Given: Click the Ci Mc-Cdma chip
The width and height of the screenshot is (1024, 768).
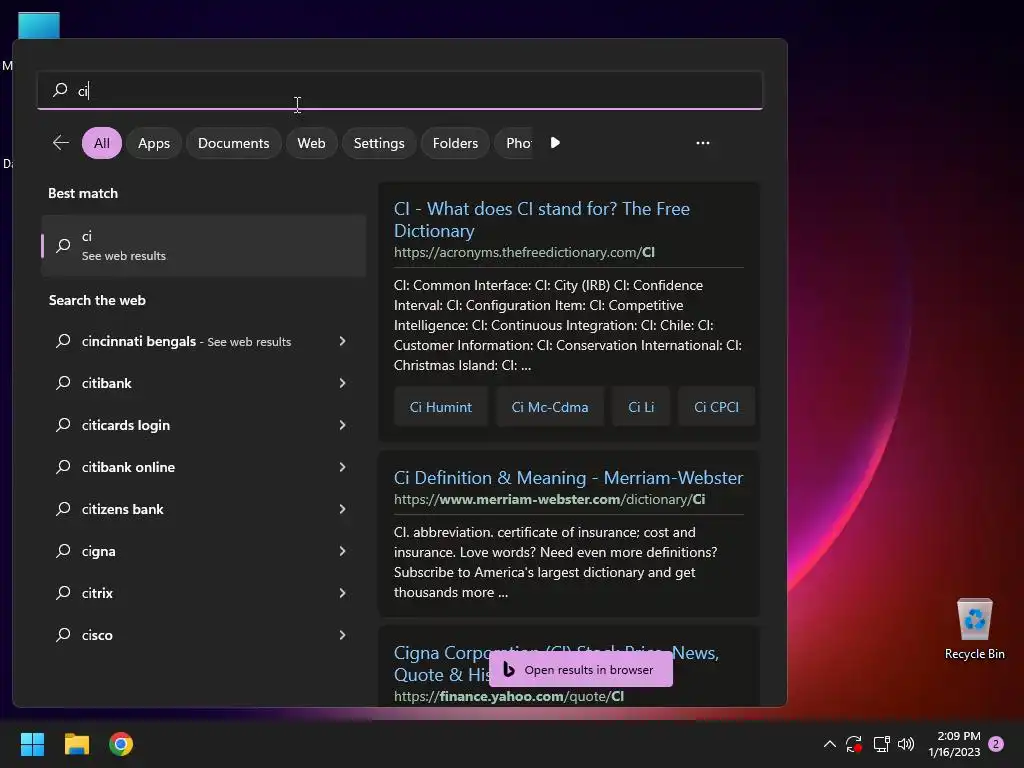Looking at the screenshot, I should [x=550, y=407].
